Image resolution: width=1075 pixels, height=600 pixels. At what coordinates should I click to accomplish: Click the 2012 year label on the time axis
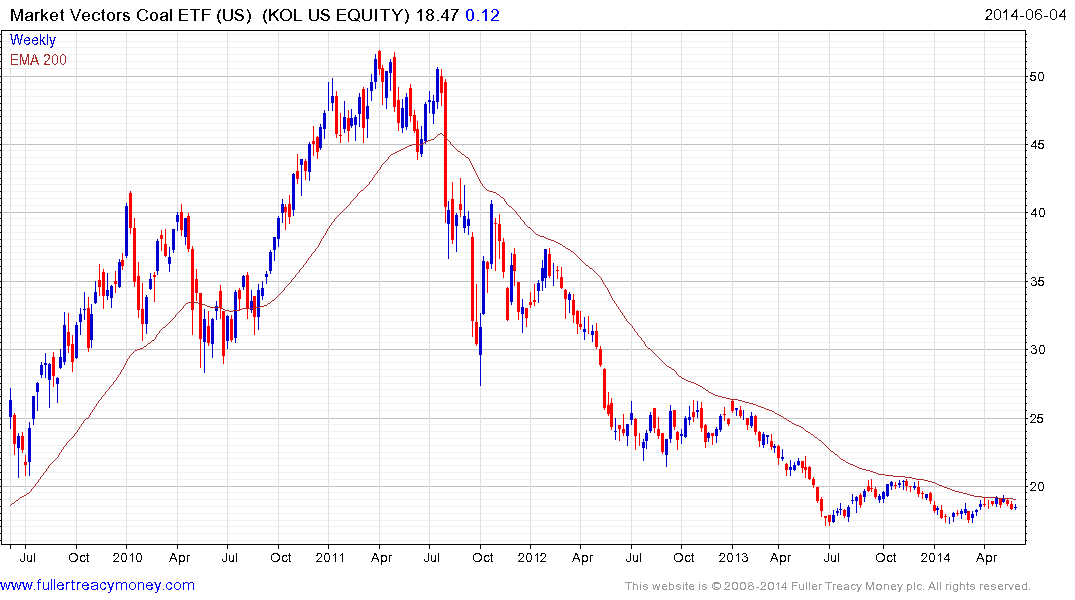click(x=532, y=557)
